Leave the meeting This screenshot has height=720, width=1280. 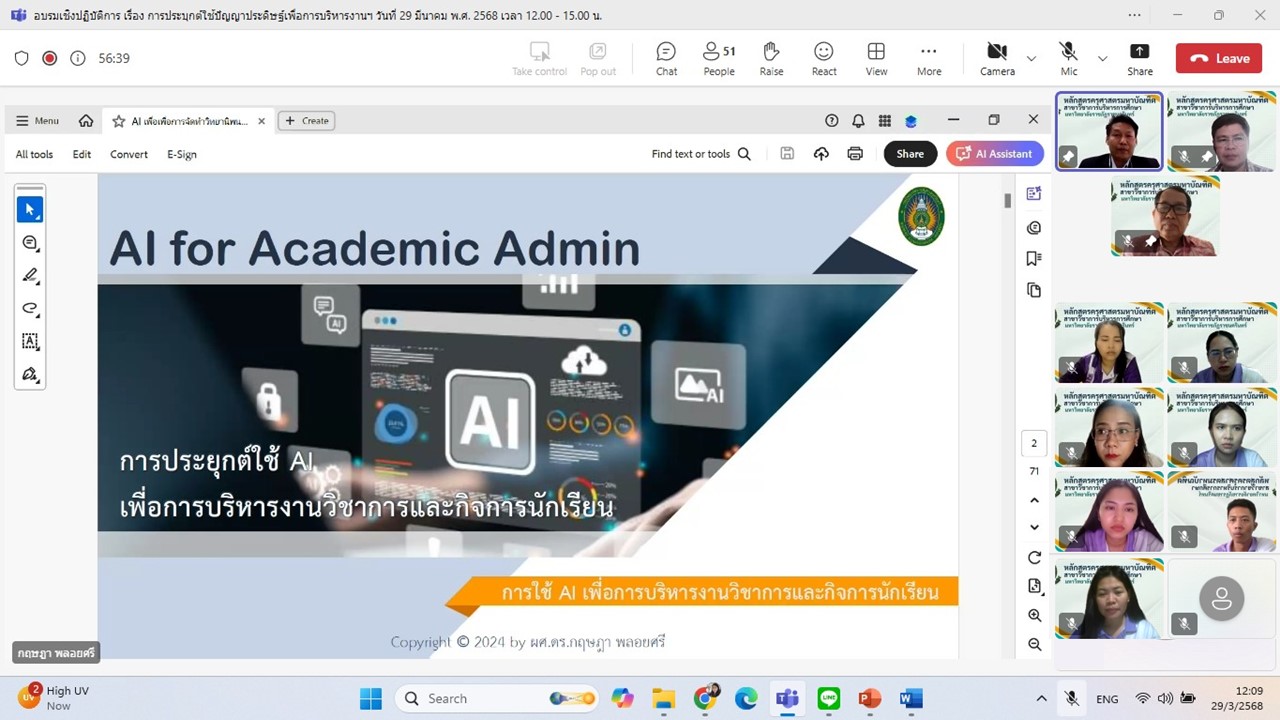(1219, 58)
